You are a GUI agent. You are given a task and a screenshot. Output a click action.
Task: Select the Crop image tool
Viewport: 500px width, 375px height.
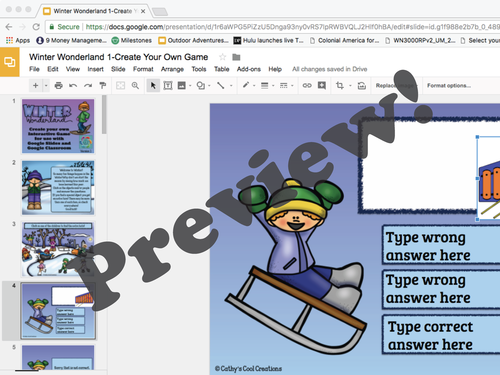340,86
